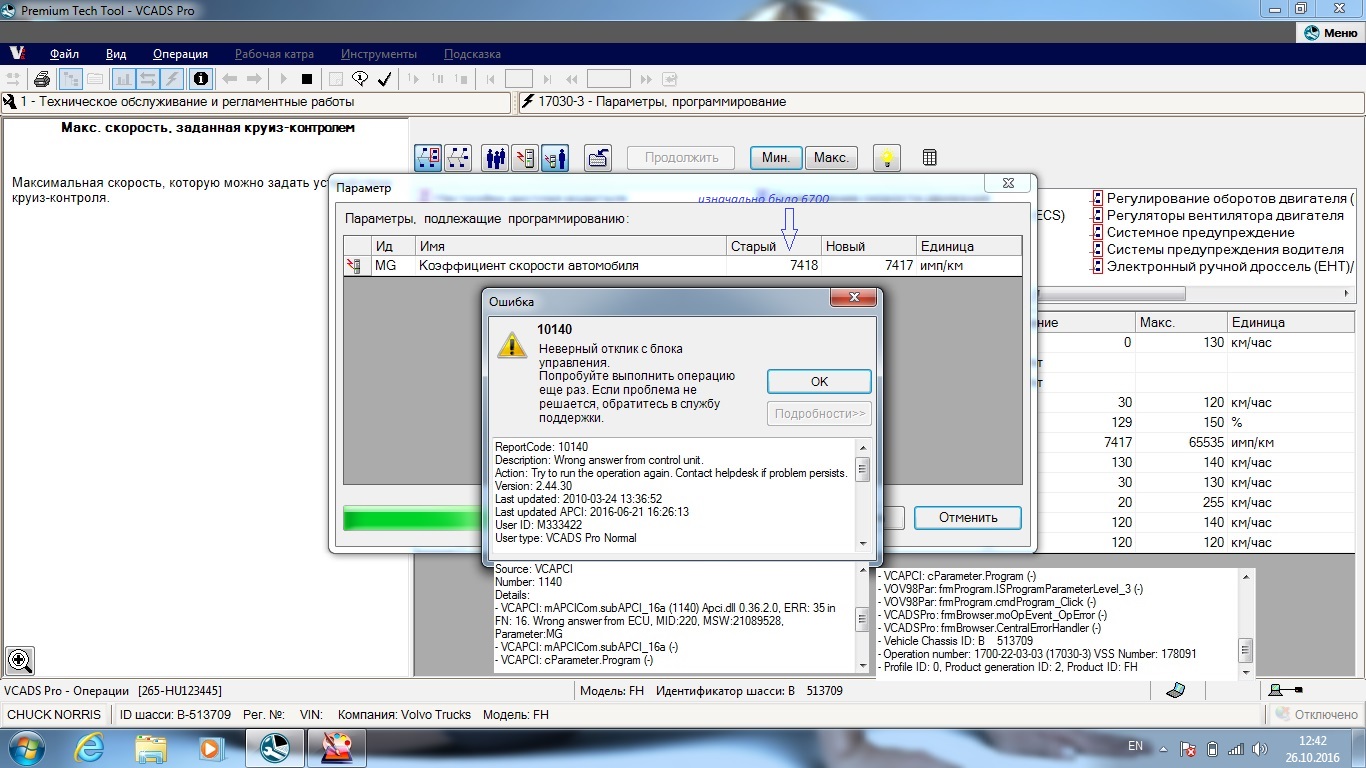
Task: Expand the Системное предупреждение tree node
Action: (x=1097, y=233)
